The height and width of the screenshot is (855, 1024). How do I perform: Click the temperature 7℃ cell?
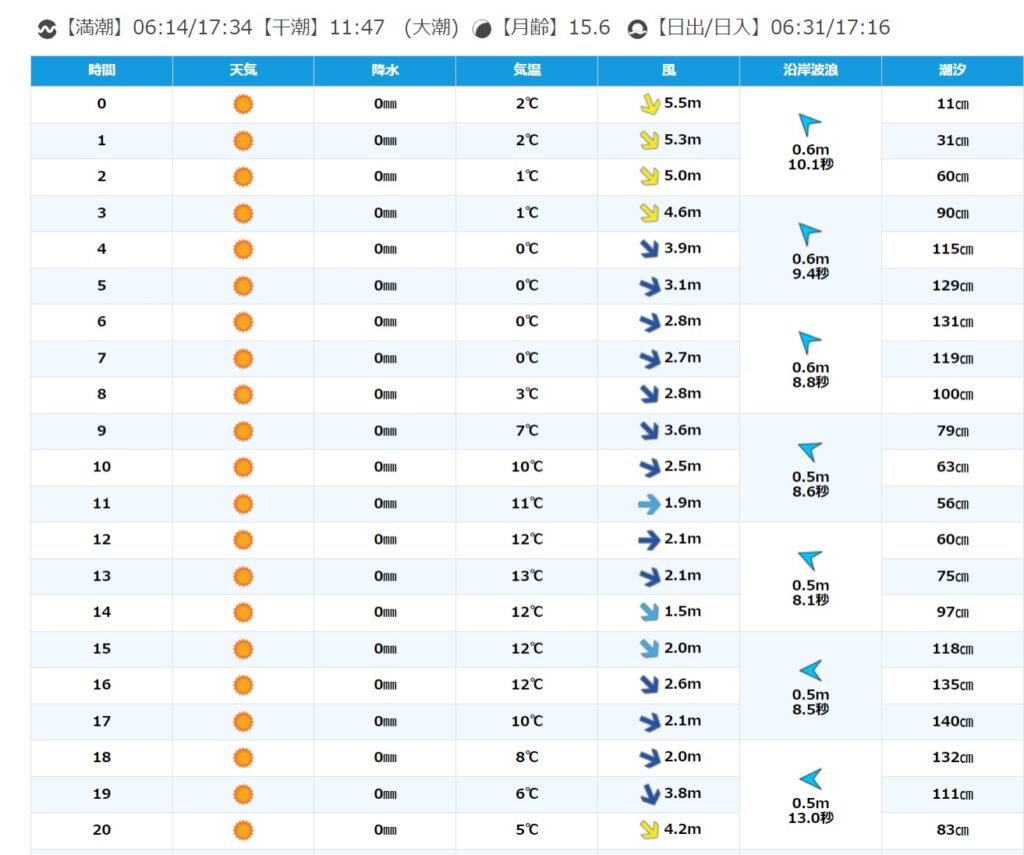[x=526, y=430]
